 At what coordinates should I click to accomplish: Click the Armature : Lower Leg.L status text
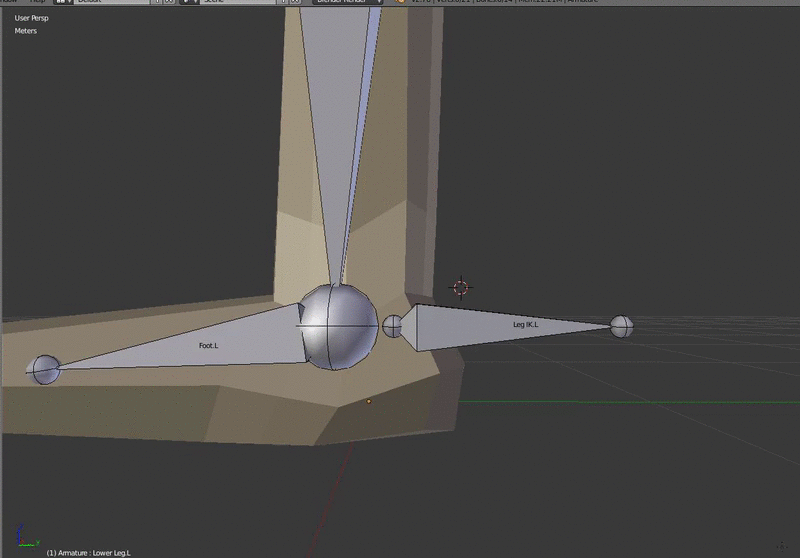(x=89, y=553)
